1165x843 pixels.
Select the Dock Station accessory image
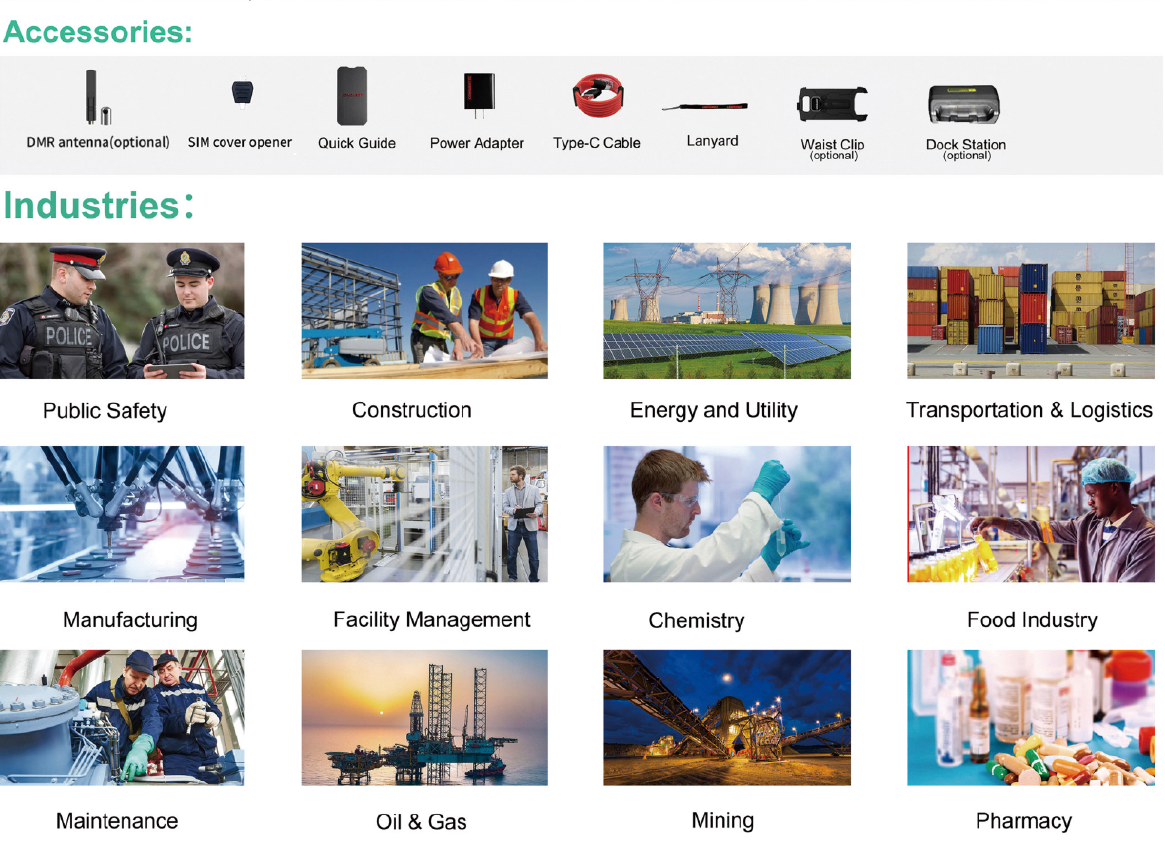964,105
